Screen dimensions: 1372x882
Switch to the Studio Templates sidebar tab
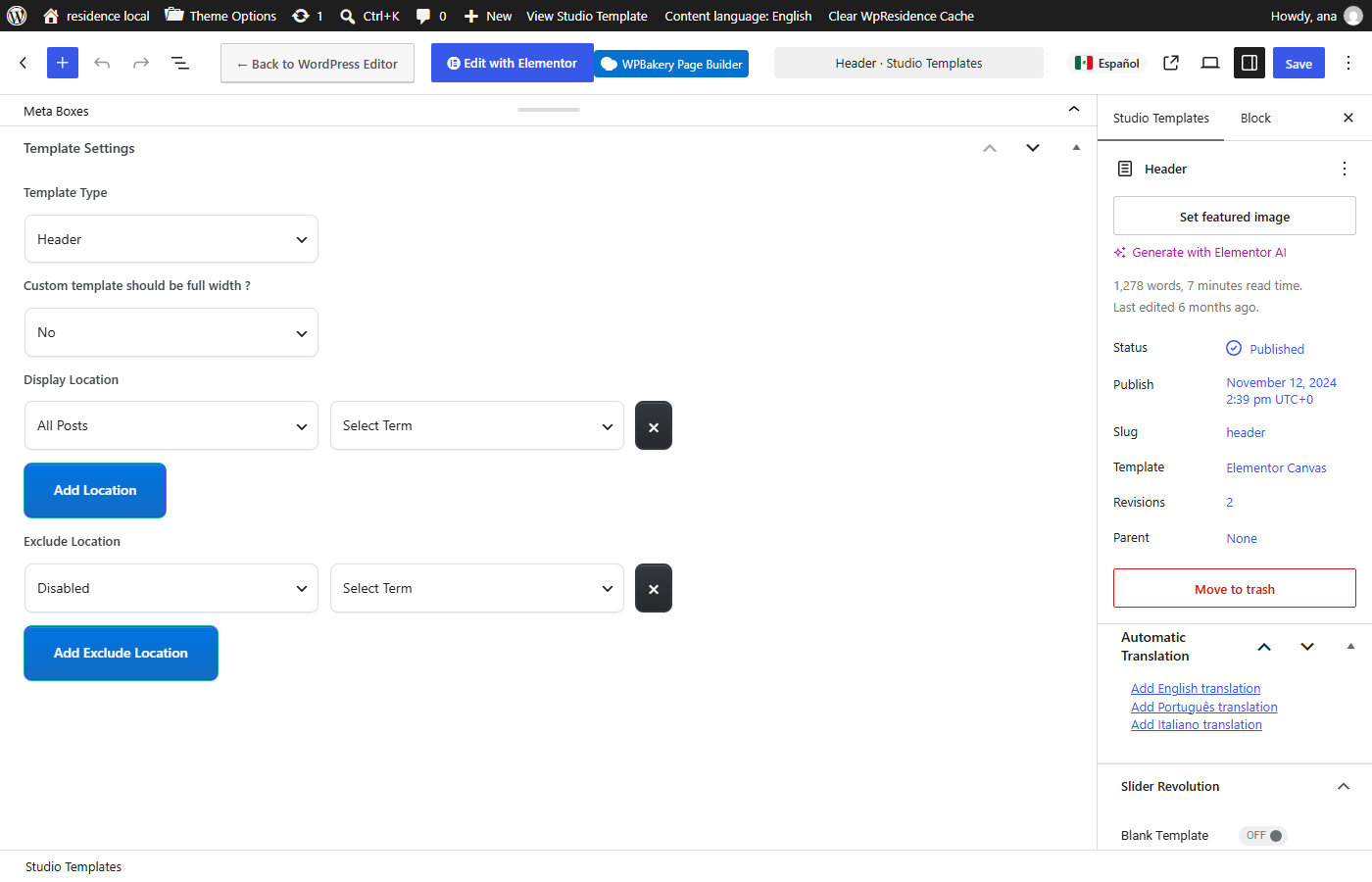[1160, 118]
